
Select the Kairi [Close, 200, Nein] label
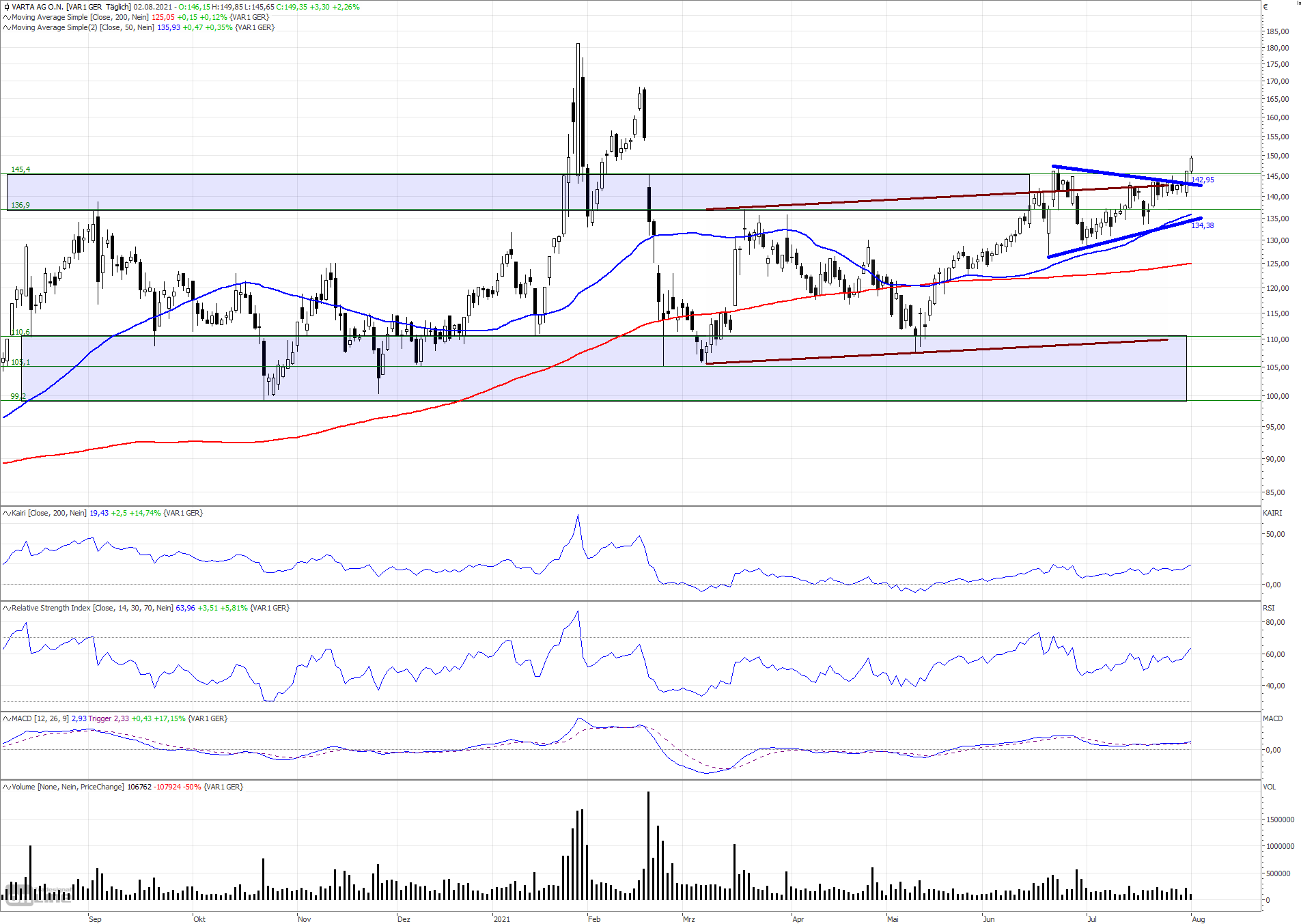[x=49, y=513]
